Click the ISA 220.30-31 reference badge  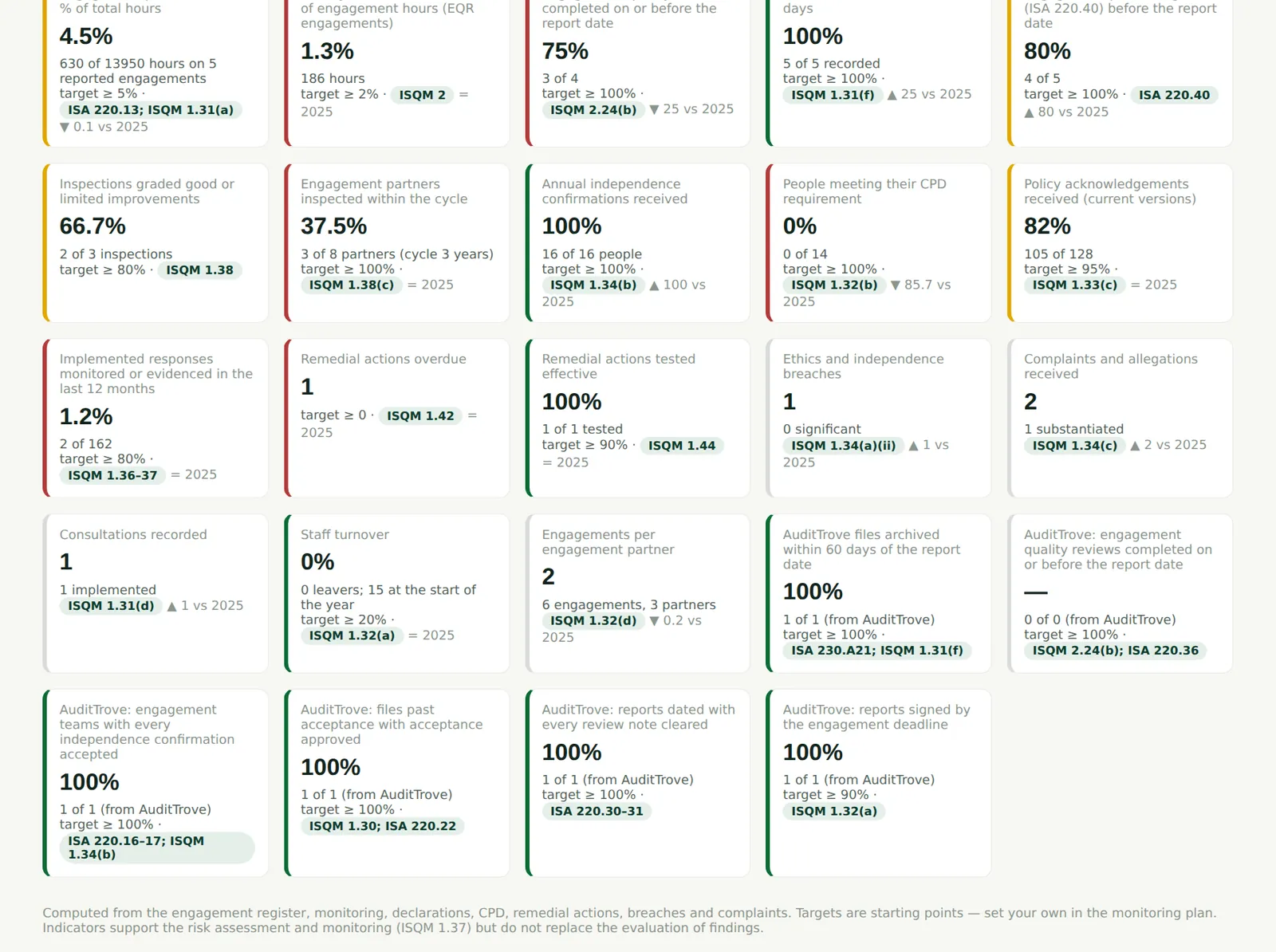tap(597, 811)
